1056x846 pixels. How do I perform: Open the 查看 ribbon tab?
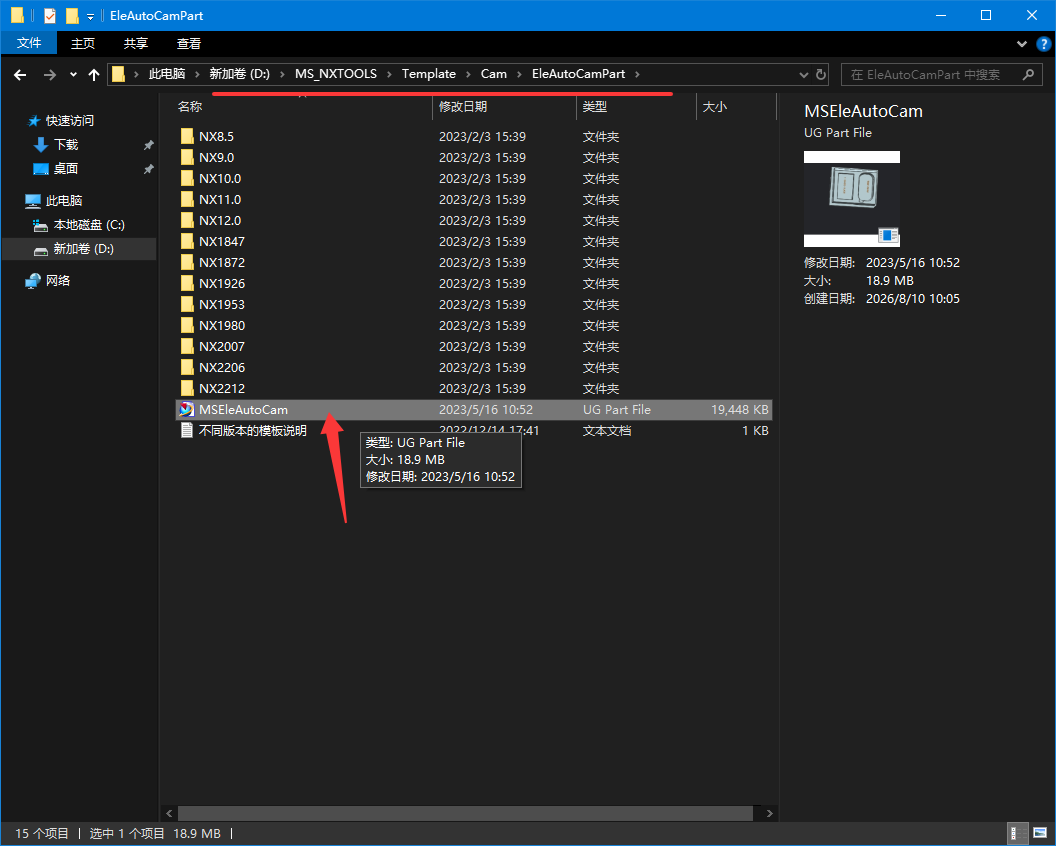pos(189,43)
